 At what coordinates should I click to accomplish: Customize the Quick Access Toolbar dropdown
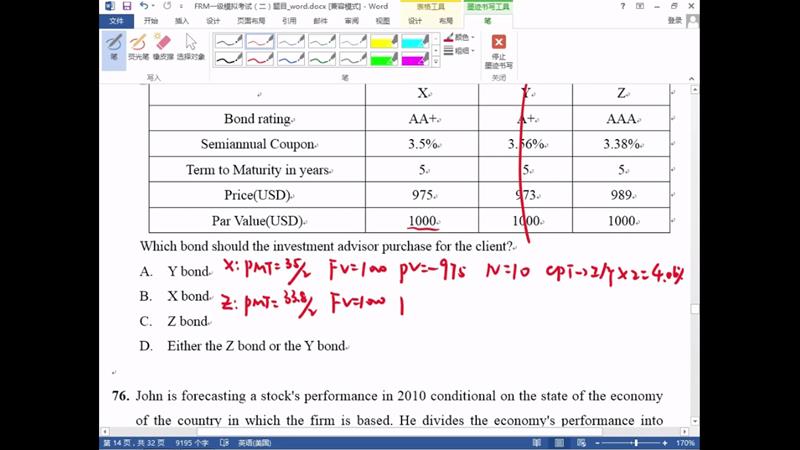(181, 6)
